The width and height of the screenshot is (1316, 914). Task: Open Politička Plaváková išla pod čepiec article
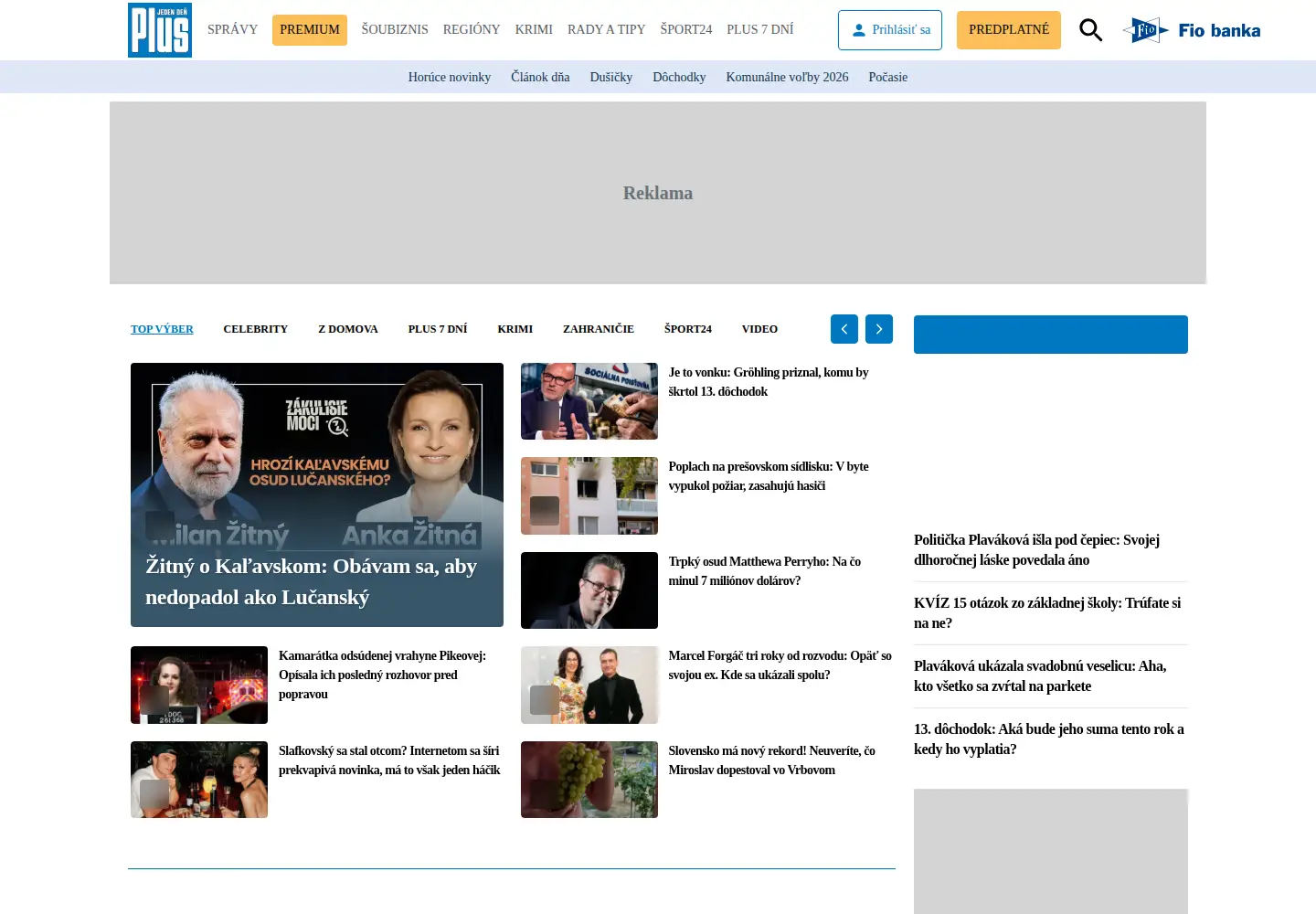coord(1037,549)
